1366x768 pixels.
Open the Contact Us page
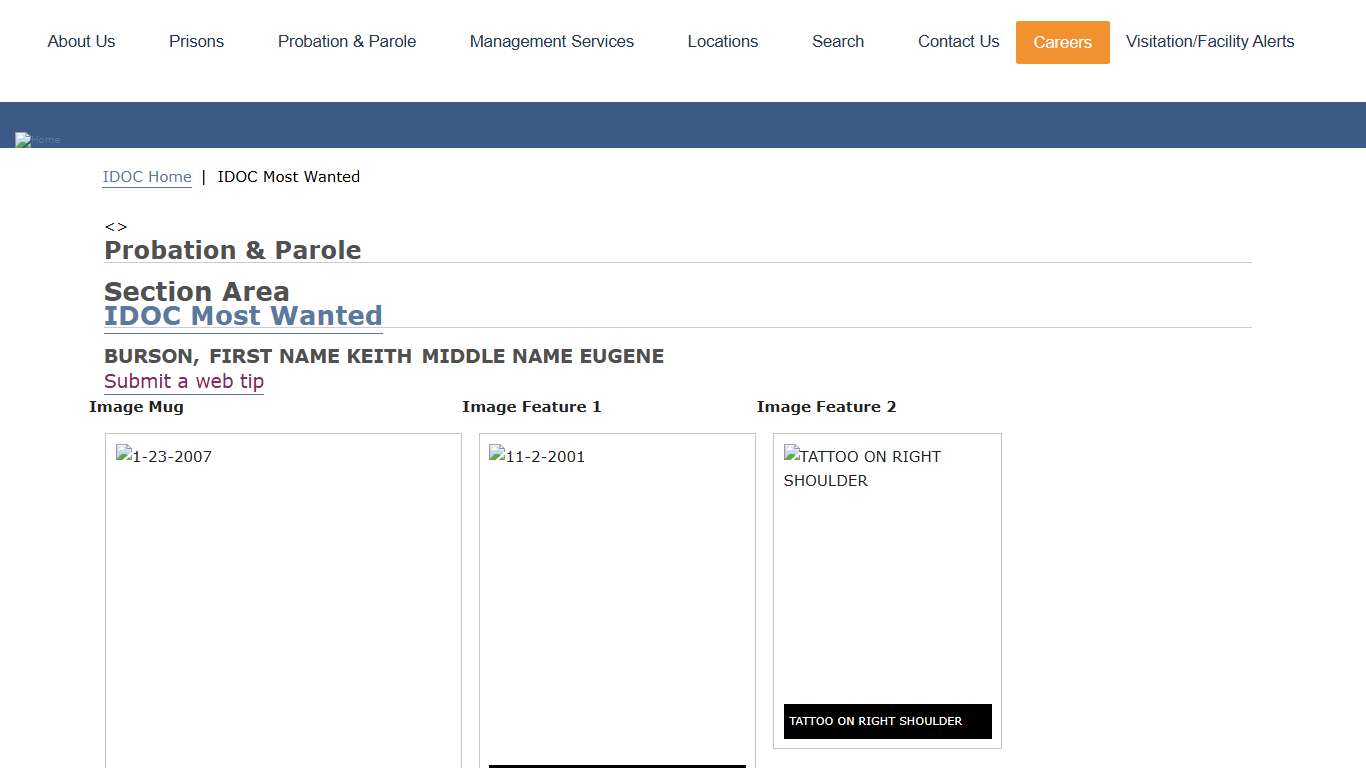958,42
